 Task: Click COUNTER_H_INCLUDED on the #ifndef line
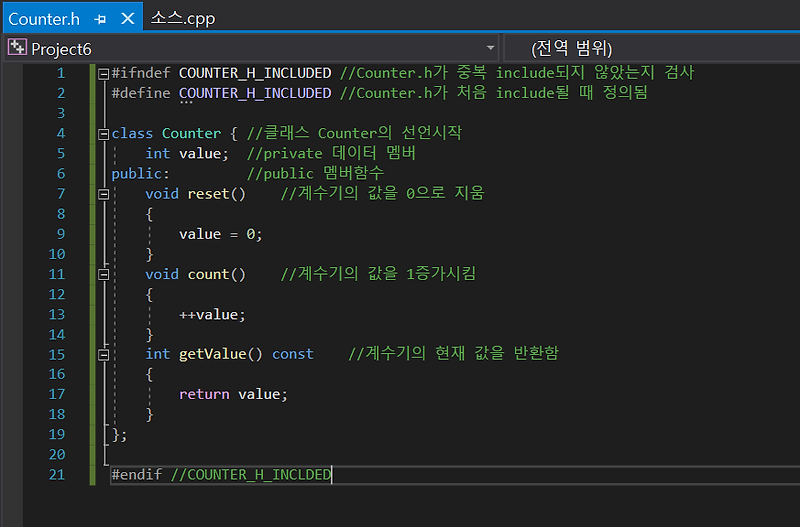click(255, 73)
